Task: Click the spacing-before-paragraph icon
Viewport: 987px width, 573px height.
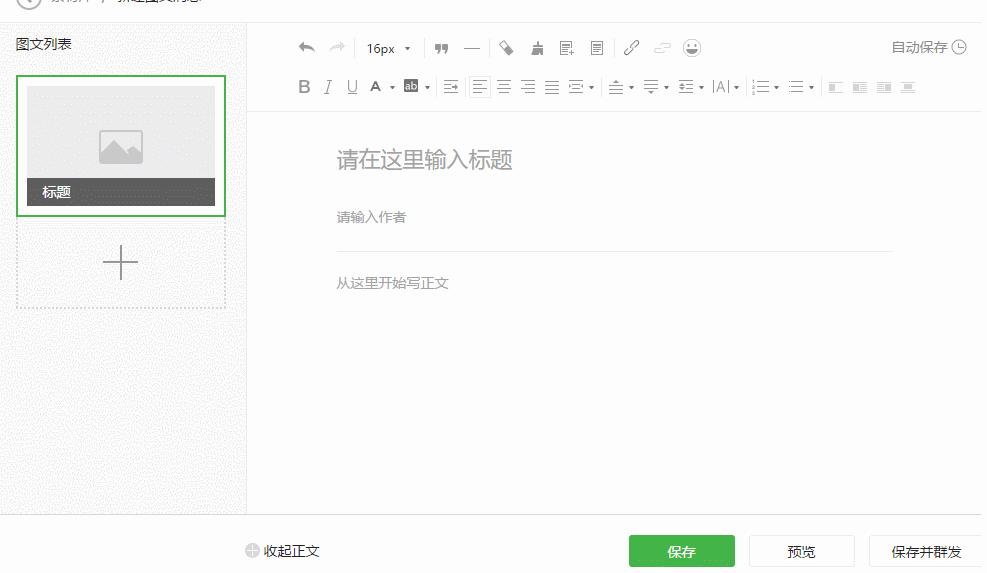Action: 616,87
